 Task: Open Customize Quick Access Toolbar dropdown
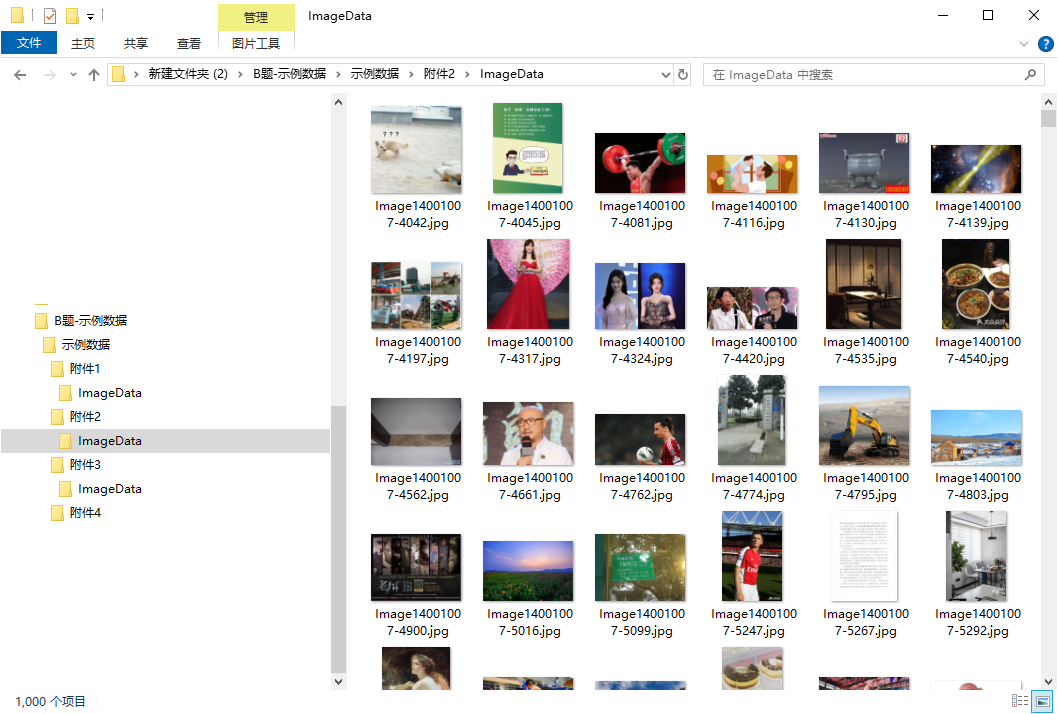90,16
